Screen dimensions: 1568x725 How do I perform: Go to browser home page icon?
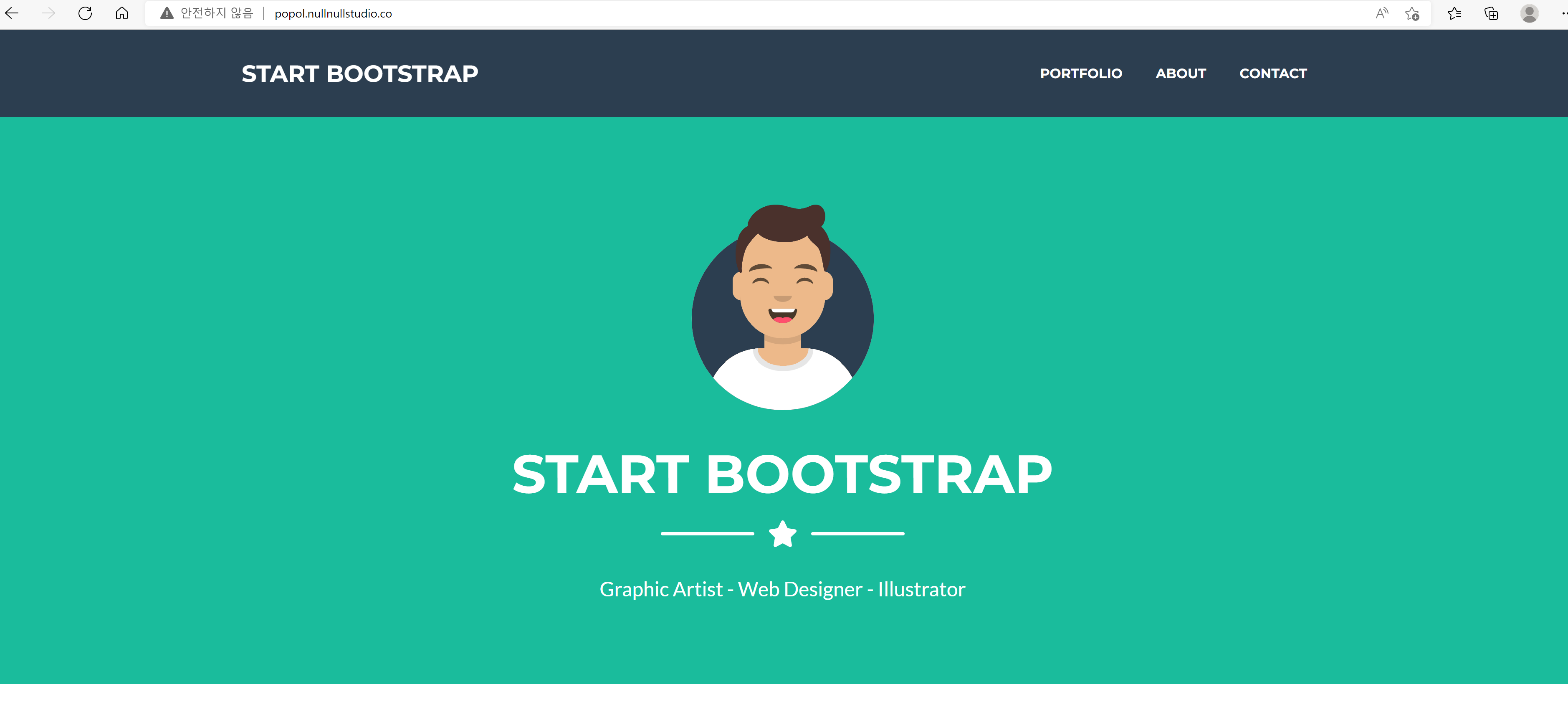(122, 13)
